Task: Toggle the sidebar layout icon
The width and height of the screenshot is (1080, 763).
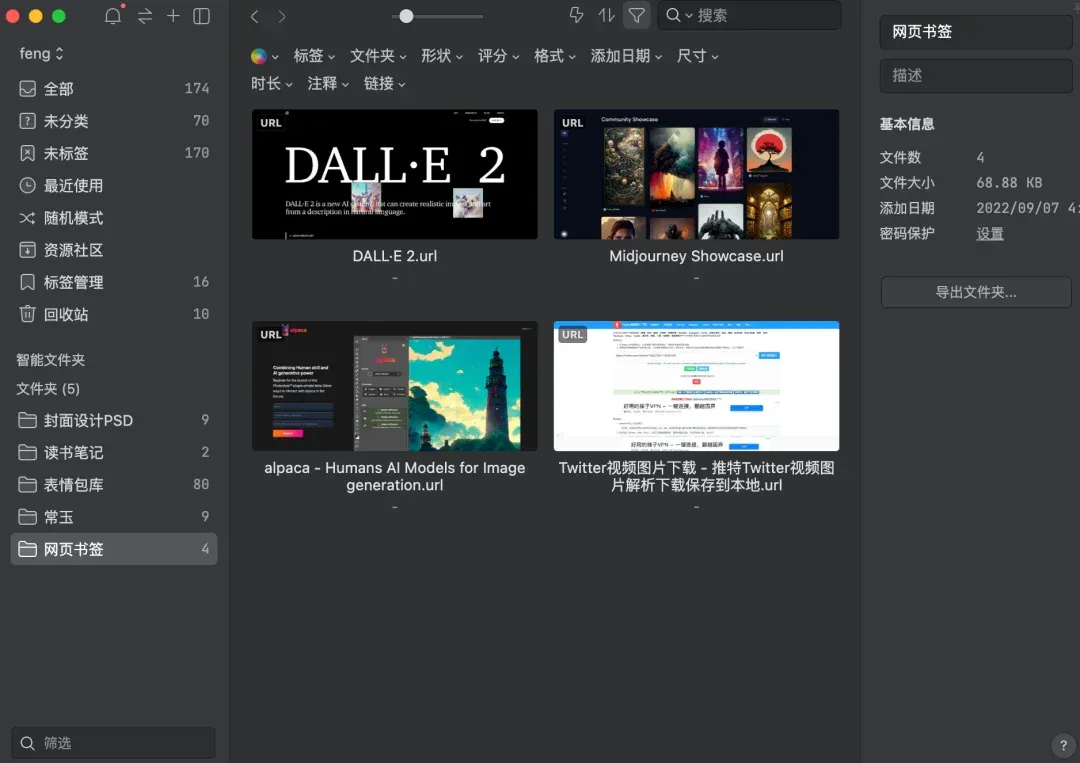Action: [x=201, y=16]
